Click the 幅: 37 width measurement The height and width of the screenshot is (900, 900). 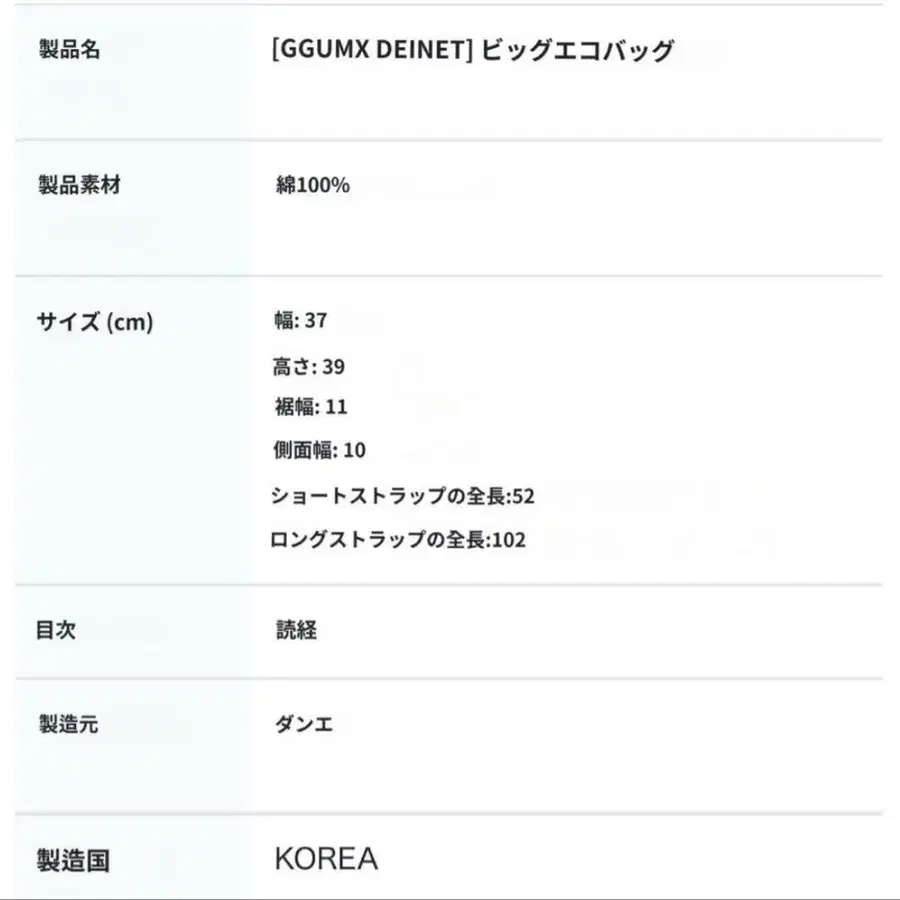(x=301, y=321)
